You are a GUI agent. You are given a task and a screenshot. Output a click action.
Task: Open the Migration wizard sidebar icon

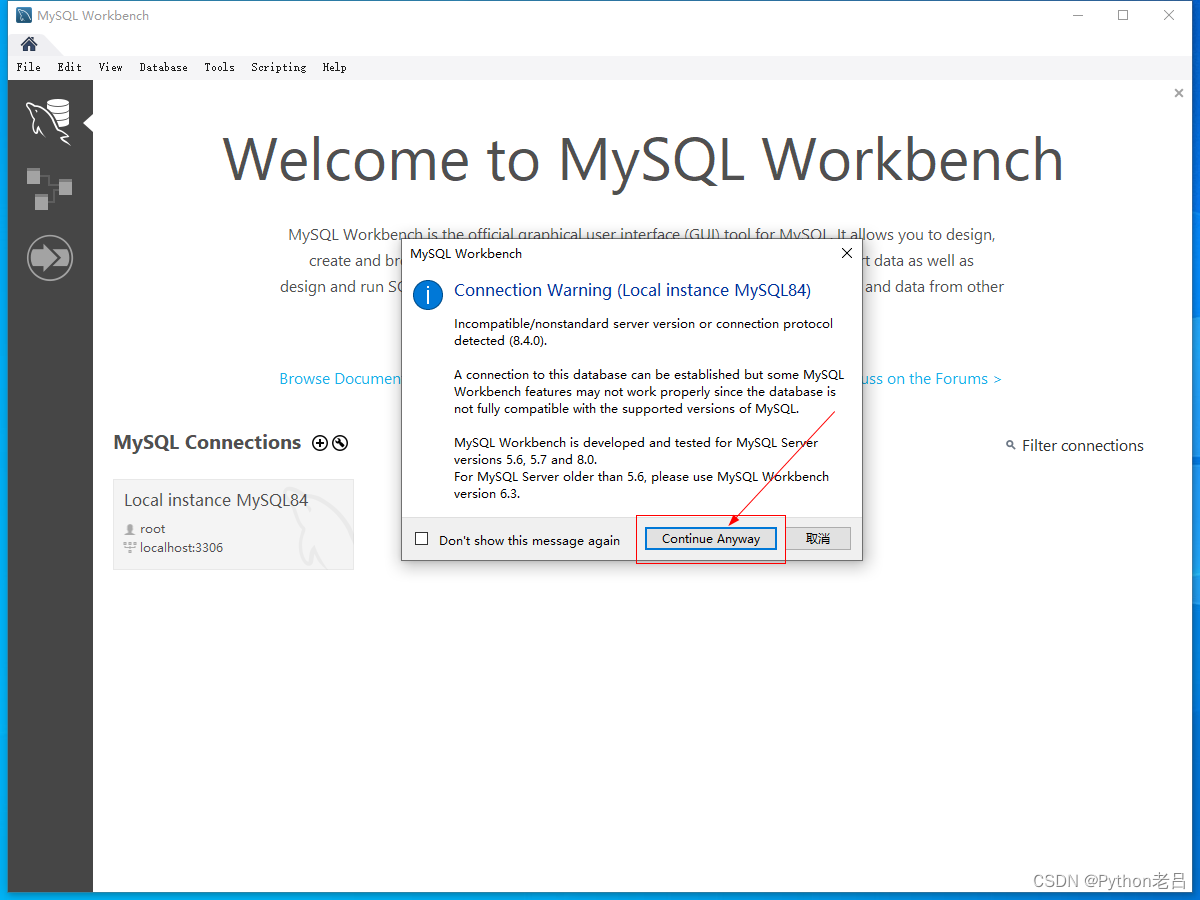coord(49,258)
